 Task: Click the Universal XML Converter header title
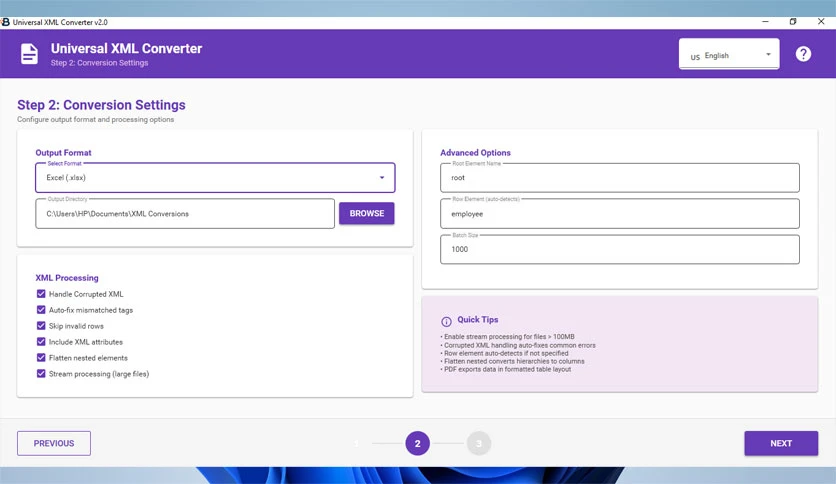click(126, 49)
